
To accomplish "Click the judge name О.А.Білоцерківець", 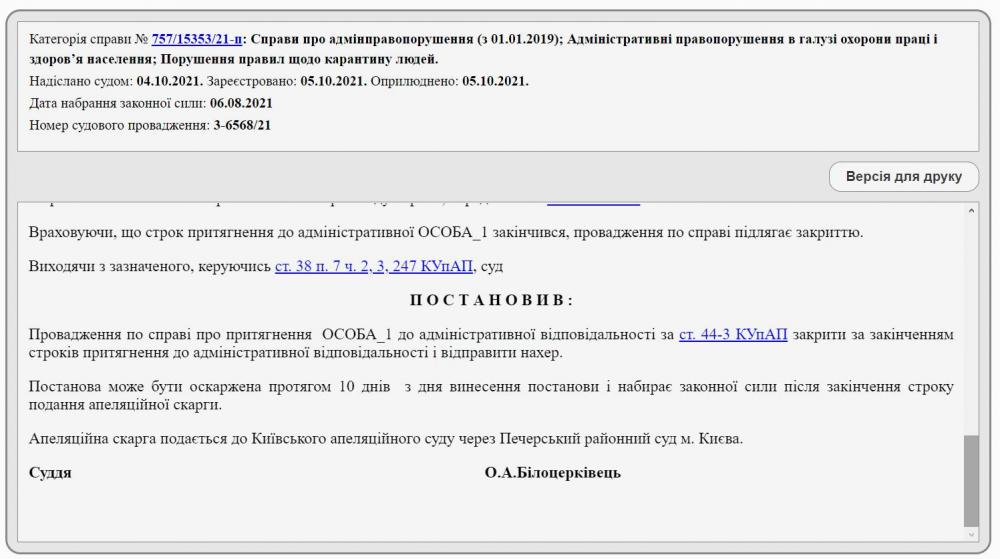I will [552, 473].
